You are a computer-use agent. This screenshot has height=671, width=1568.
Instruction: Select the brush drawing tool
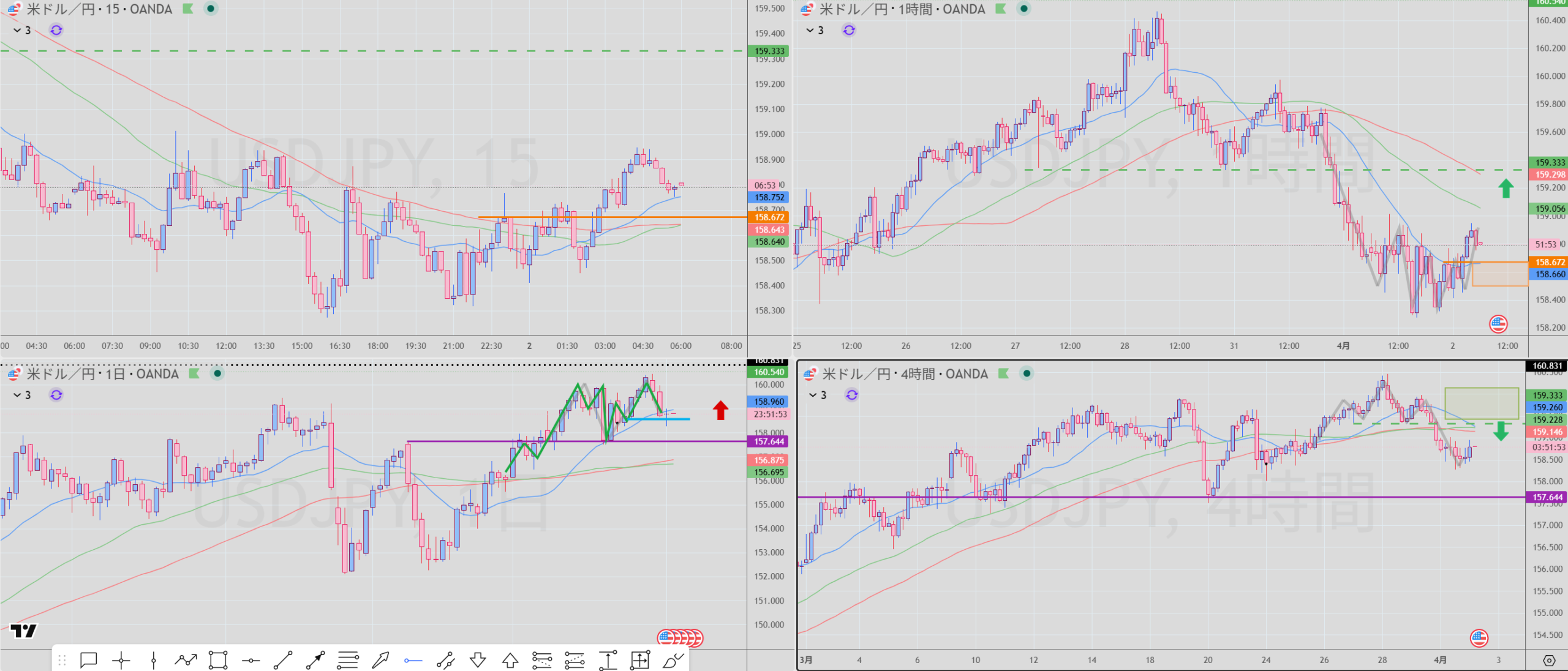pos(673,660)
